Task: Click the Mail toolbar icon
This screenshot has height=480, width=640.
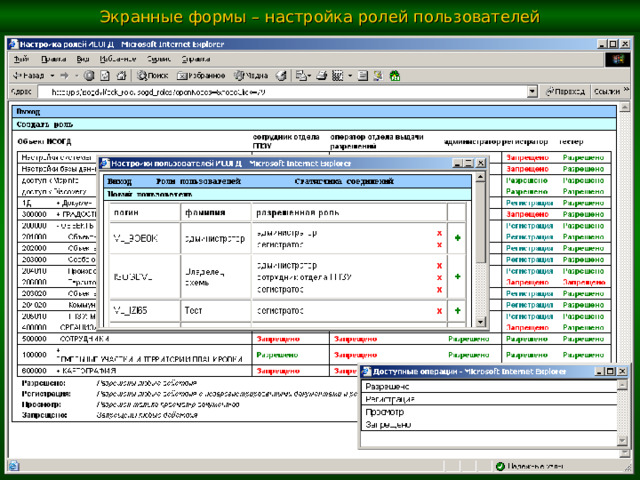Action: pyautogui.click(x=300, y=76)
